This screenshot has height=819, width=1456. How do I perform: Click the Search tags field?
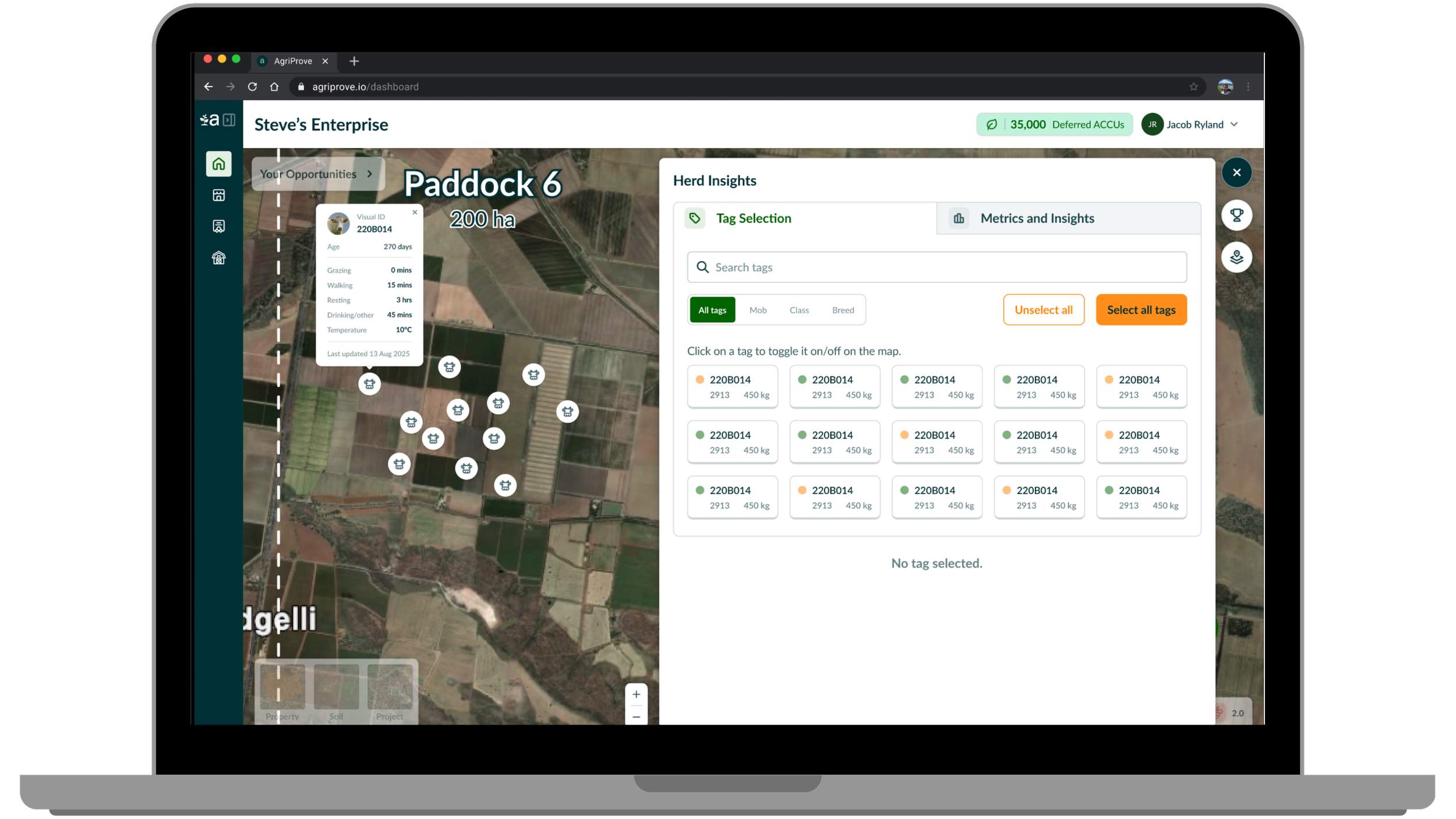936,267
